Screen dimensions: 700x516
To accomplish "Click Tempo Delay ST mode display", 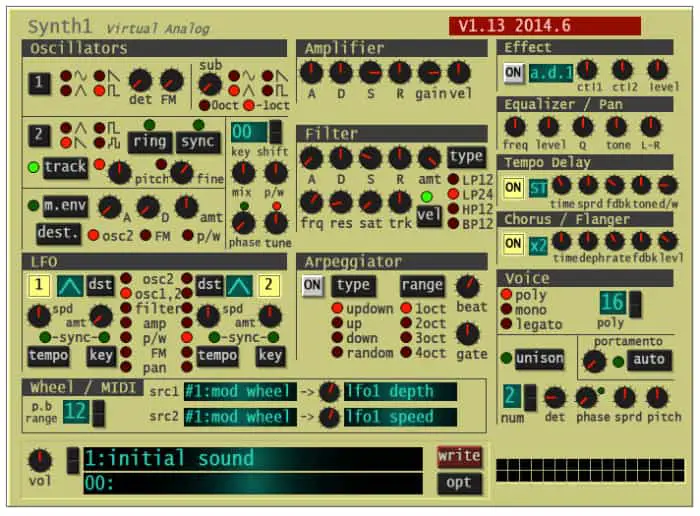I will (538, 188).
